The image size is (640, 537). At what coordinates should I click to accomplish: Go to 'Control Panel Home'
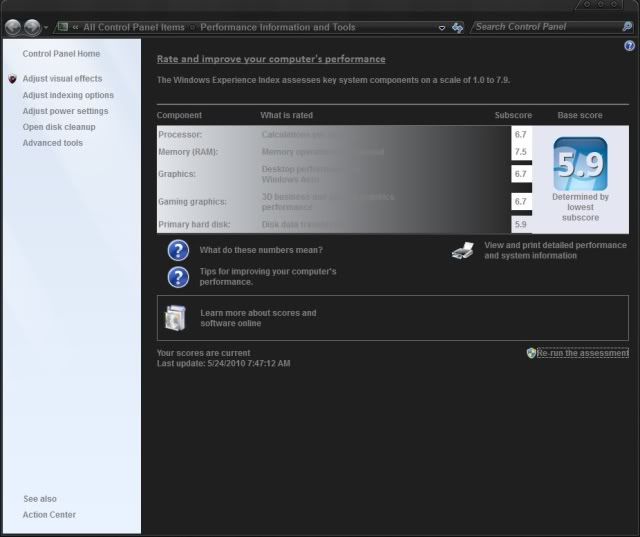click(x=61, y=53)
